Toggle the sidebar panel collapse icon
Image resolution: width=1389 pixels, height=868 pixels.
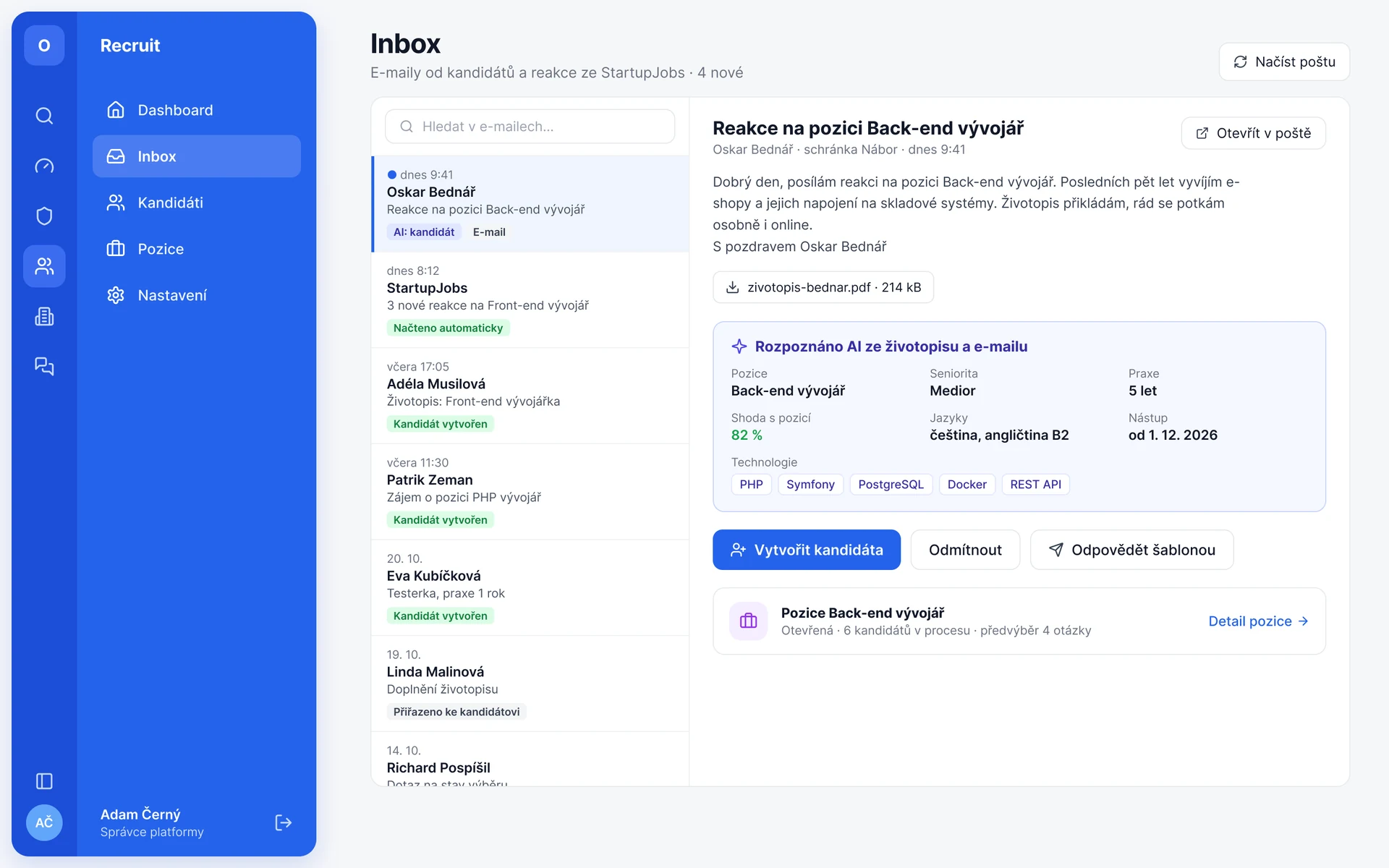[x=44, y=781]
